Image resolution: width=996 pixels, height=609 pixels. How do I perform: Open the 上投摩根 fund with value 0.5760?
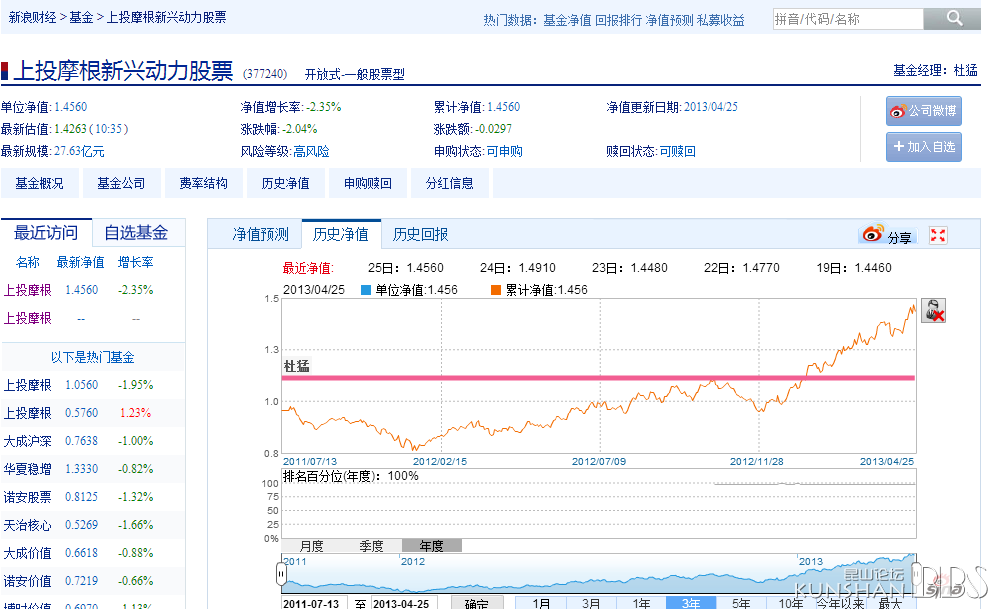tap(27, 413)
